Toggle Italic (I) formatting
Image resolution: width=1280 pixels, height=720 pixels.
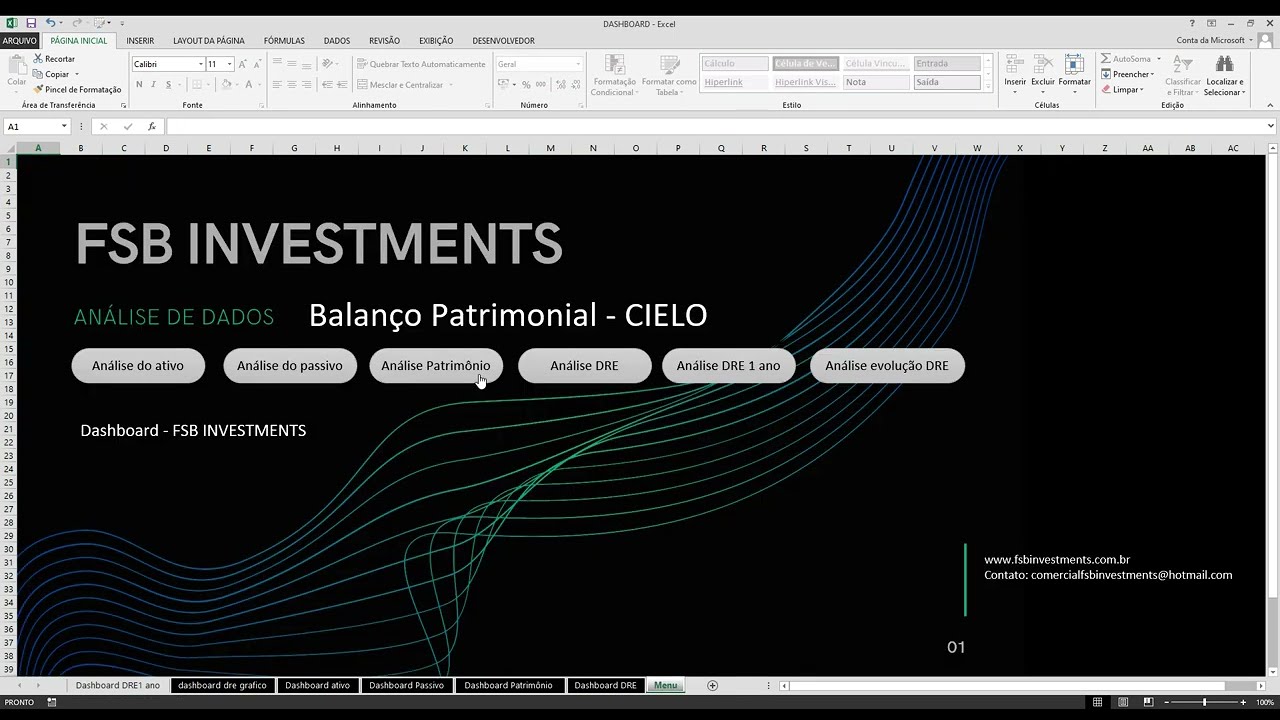coord(154,85)
